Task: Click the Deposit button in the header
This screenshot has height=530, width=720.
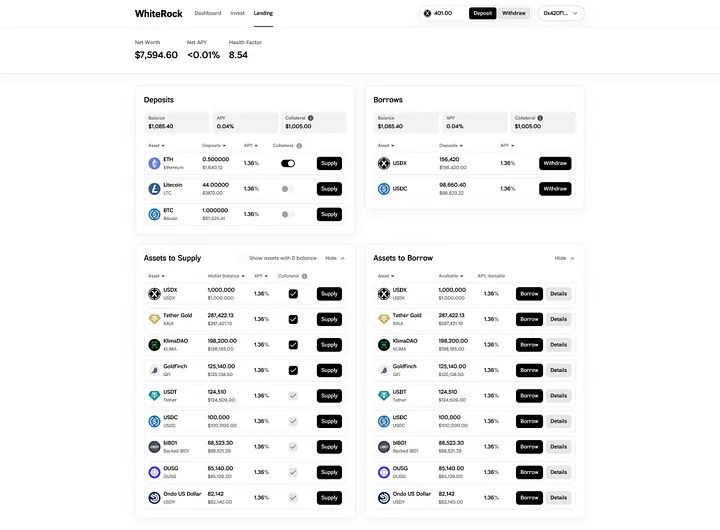Action: 483,13
